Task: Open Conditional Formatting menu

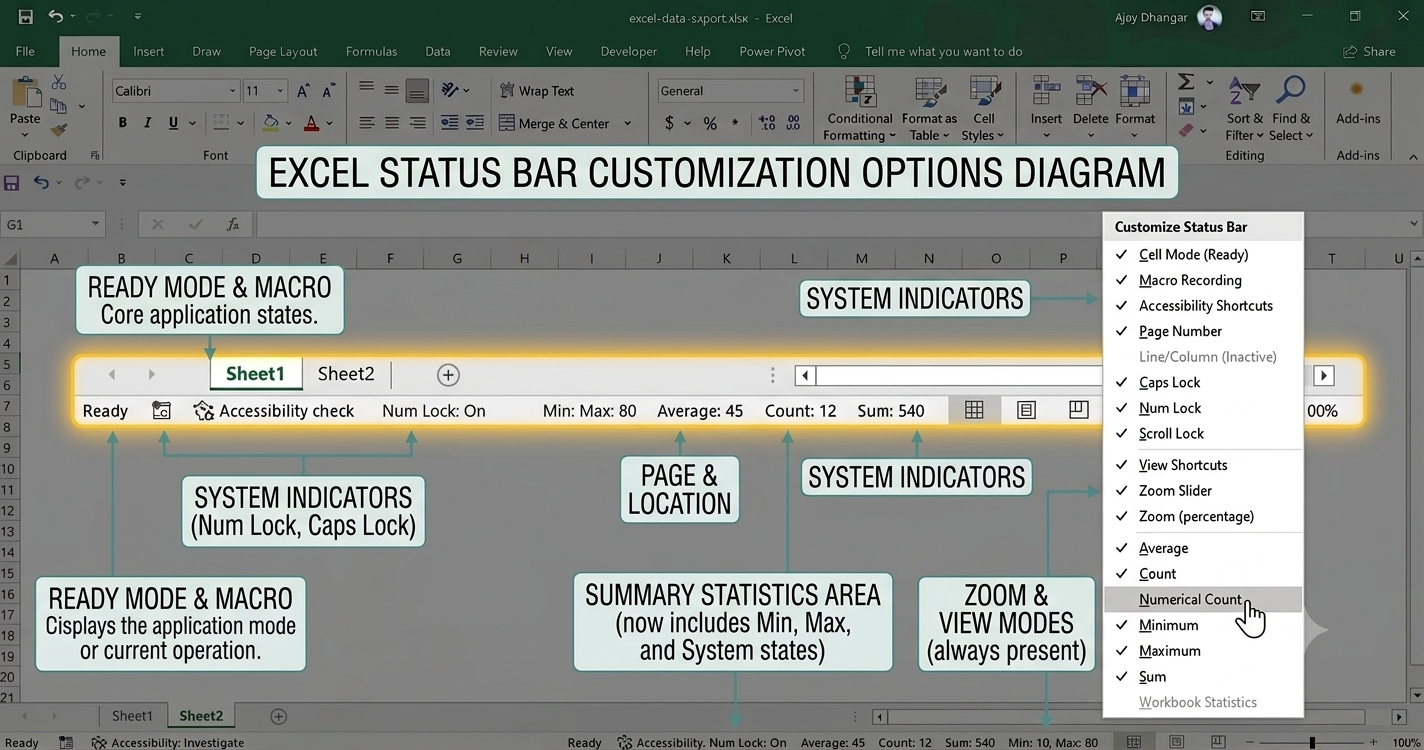Action: click(860, 108)
